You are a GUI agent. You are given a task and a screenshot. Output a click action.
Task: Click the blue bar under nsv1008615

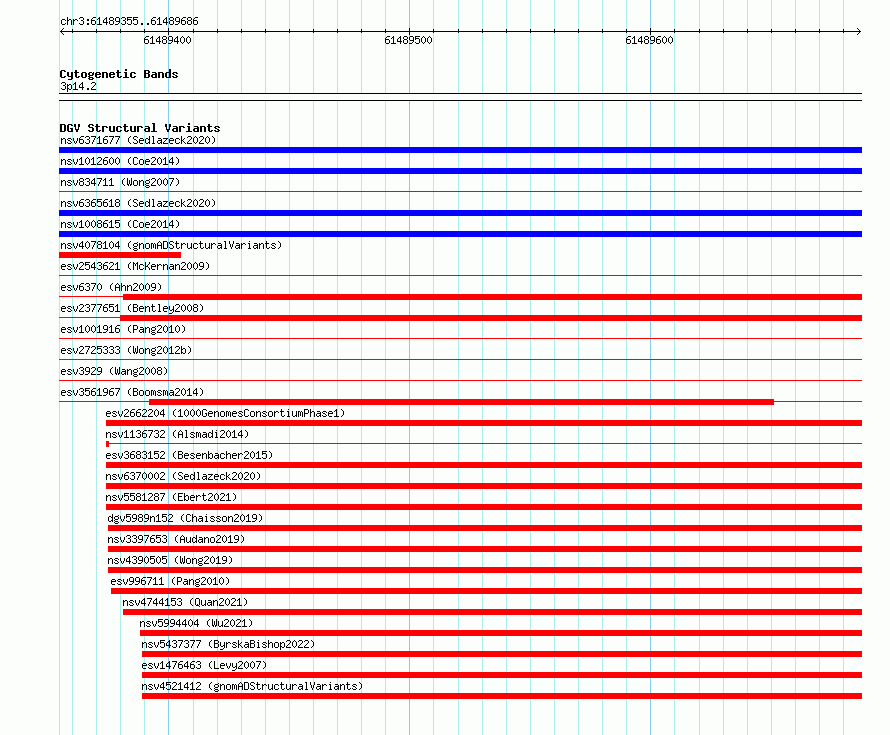point(460,234)
